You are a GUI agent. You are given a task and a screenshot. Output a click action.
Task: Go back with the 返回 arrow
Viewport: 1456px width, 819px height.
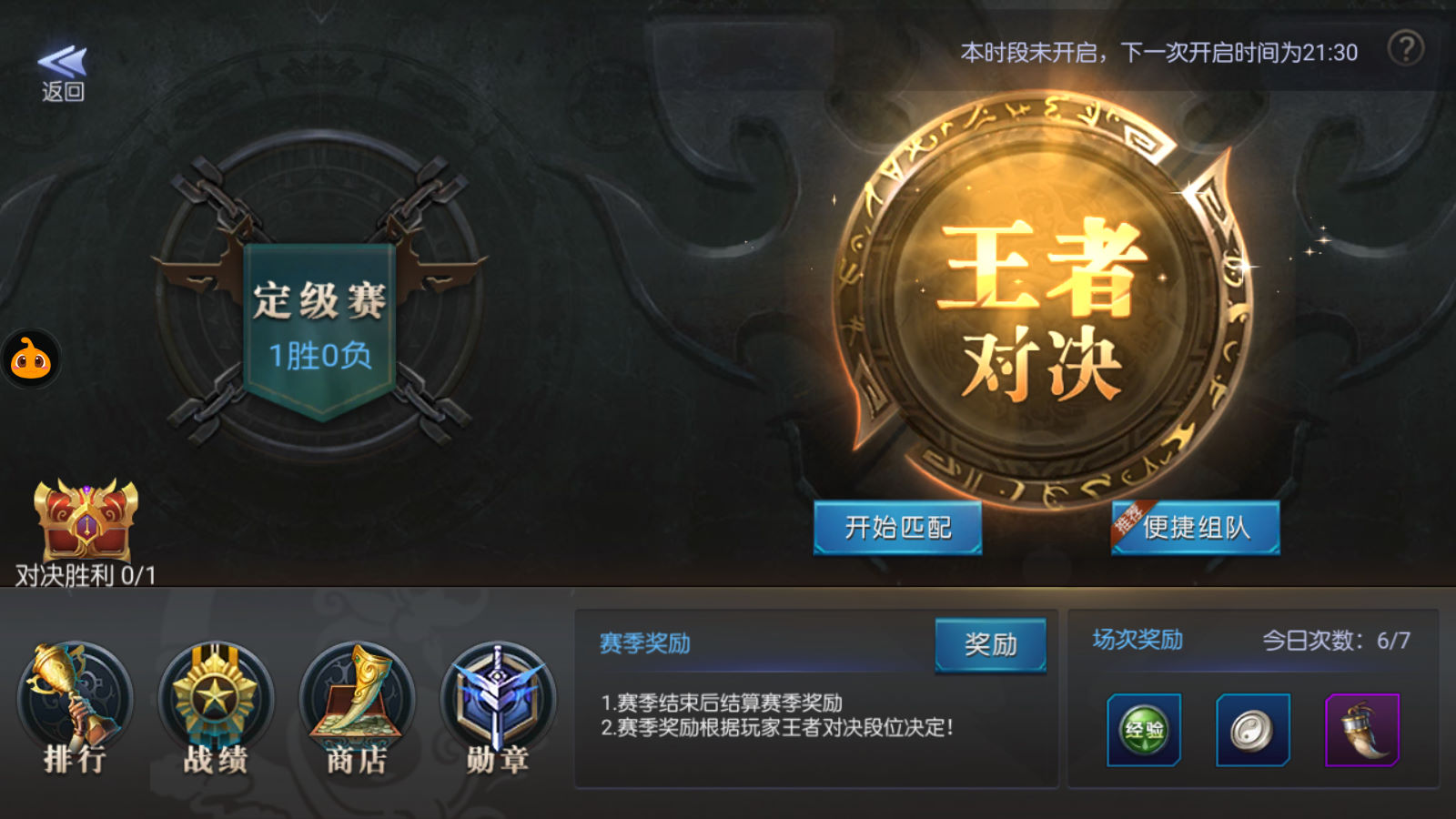(62, 73)
